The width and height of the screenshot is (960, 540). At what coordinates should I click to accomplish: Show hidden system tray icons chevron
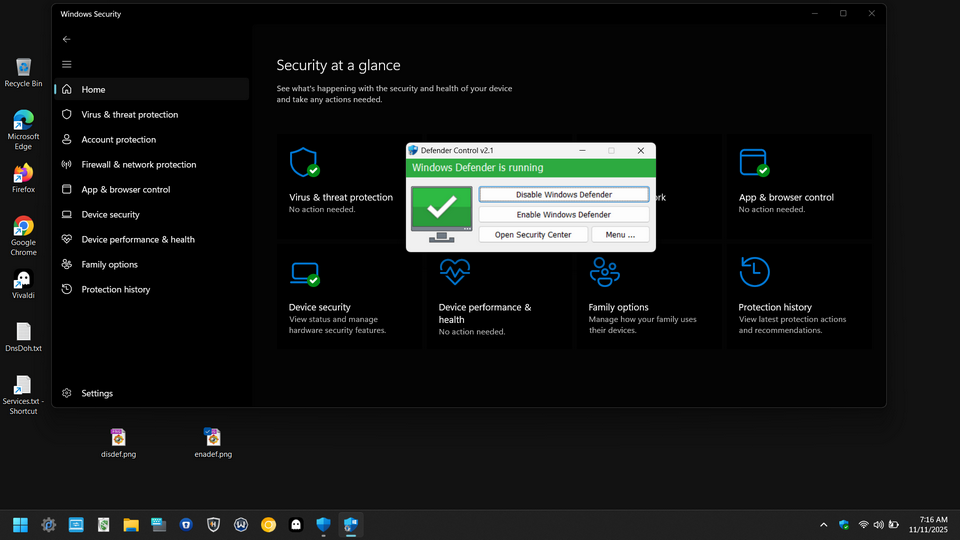coord(823,525)
